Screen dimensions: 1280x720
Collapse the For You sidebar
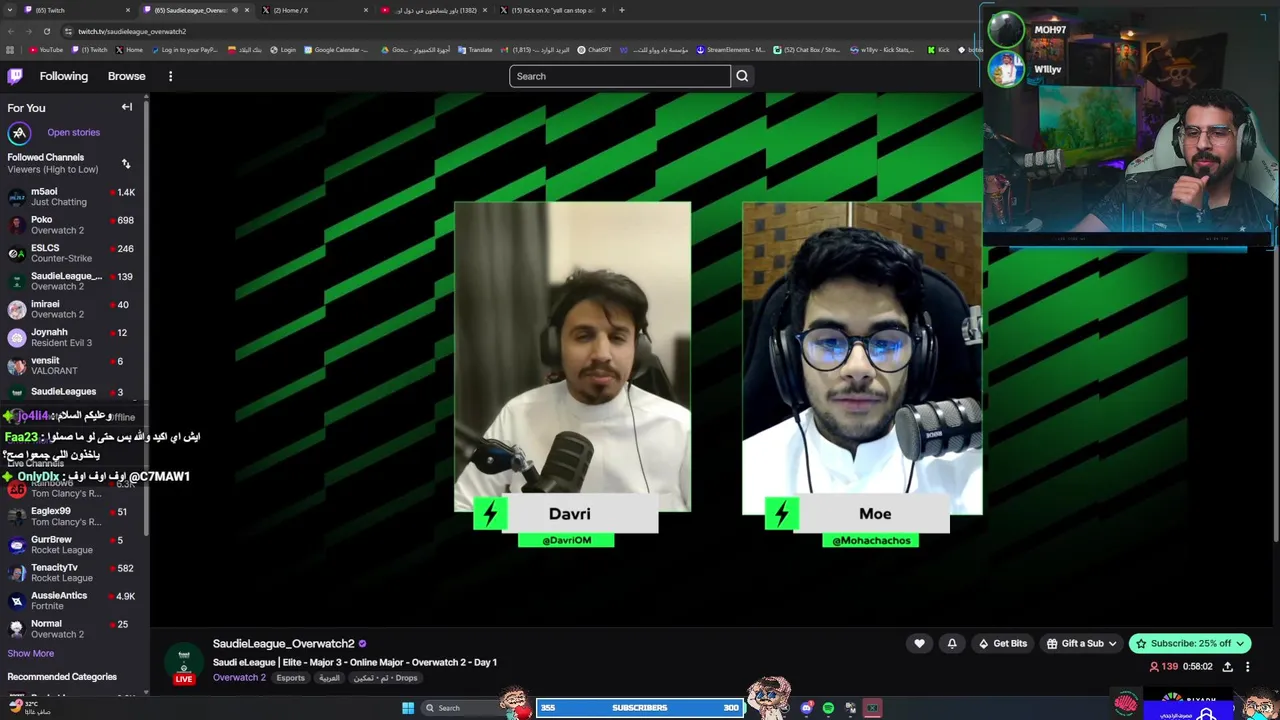pyautogui.click(x=127, y=107)
